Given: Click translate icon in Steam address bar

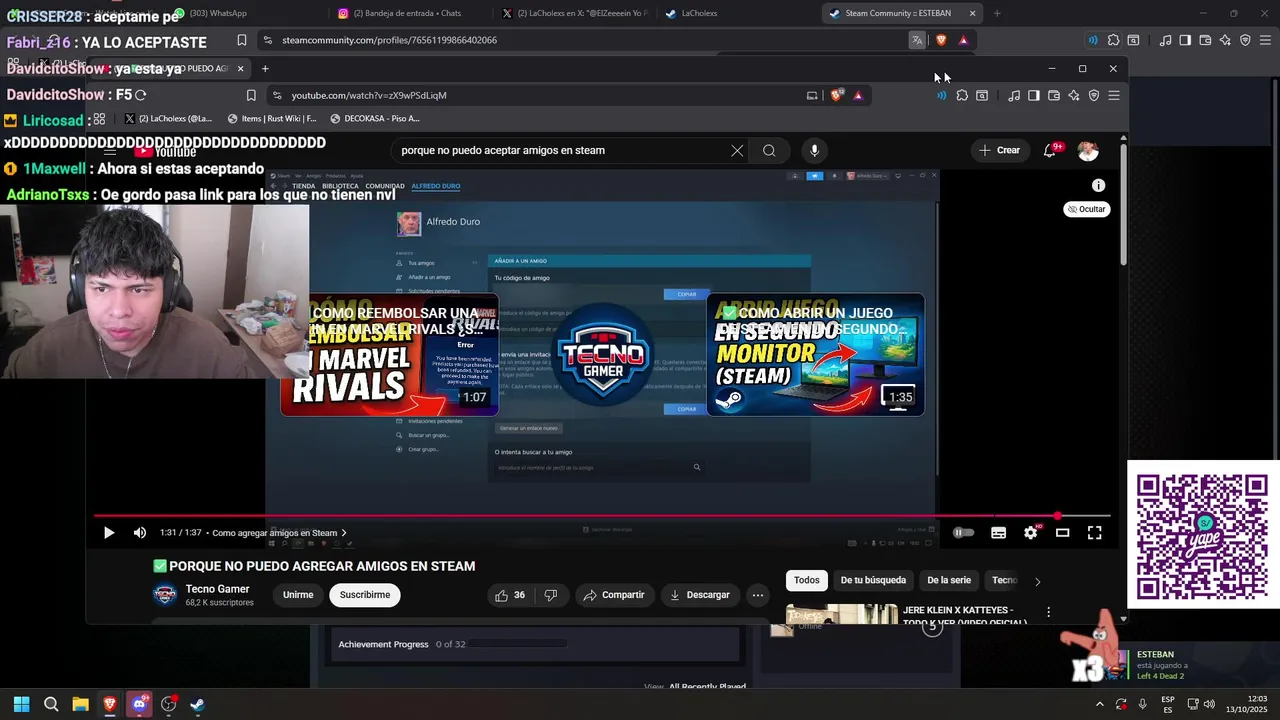Looking at the screenshot, I should 916,40.
